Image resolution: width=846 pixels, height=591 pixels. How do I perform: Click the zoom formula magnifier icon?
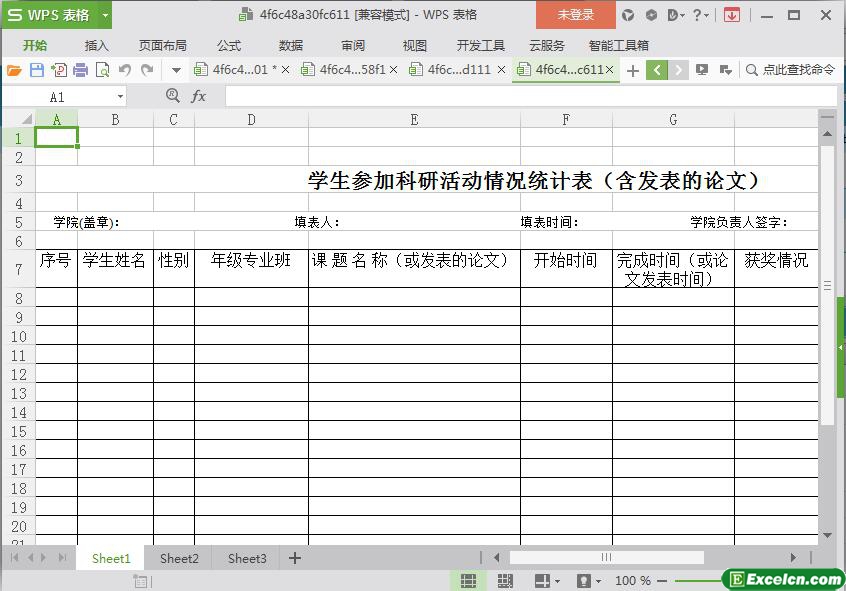[173, 96]
